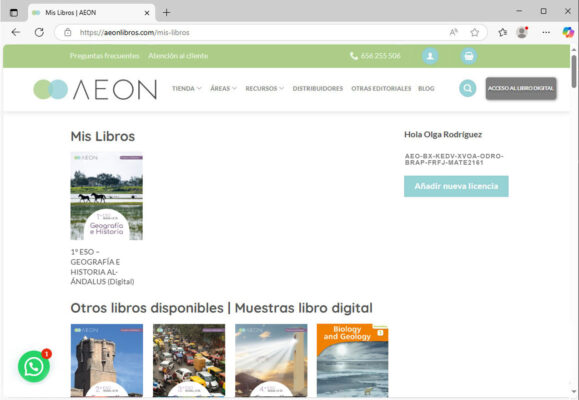Open the tab actions menu icon
This screenshot has width=579, height=400.
point(14,13)
